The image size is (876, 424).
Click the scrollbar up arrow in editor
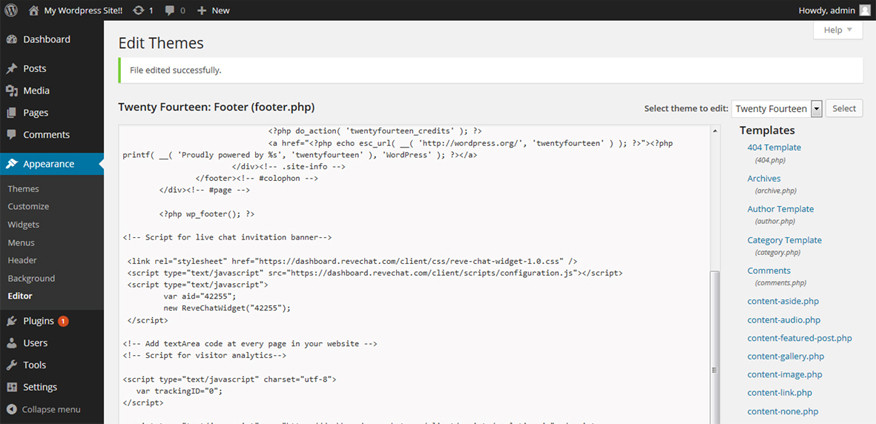click(x=714, y=130)
